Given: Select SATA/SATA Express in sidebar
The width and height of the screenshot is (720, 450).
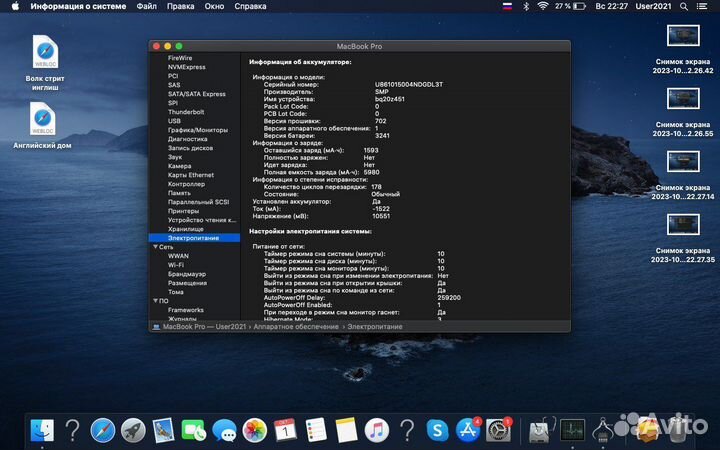Looking at the screenshot, I should pos(197,94).
